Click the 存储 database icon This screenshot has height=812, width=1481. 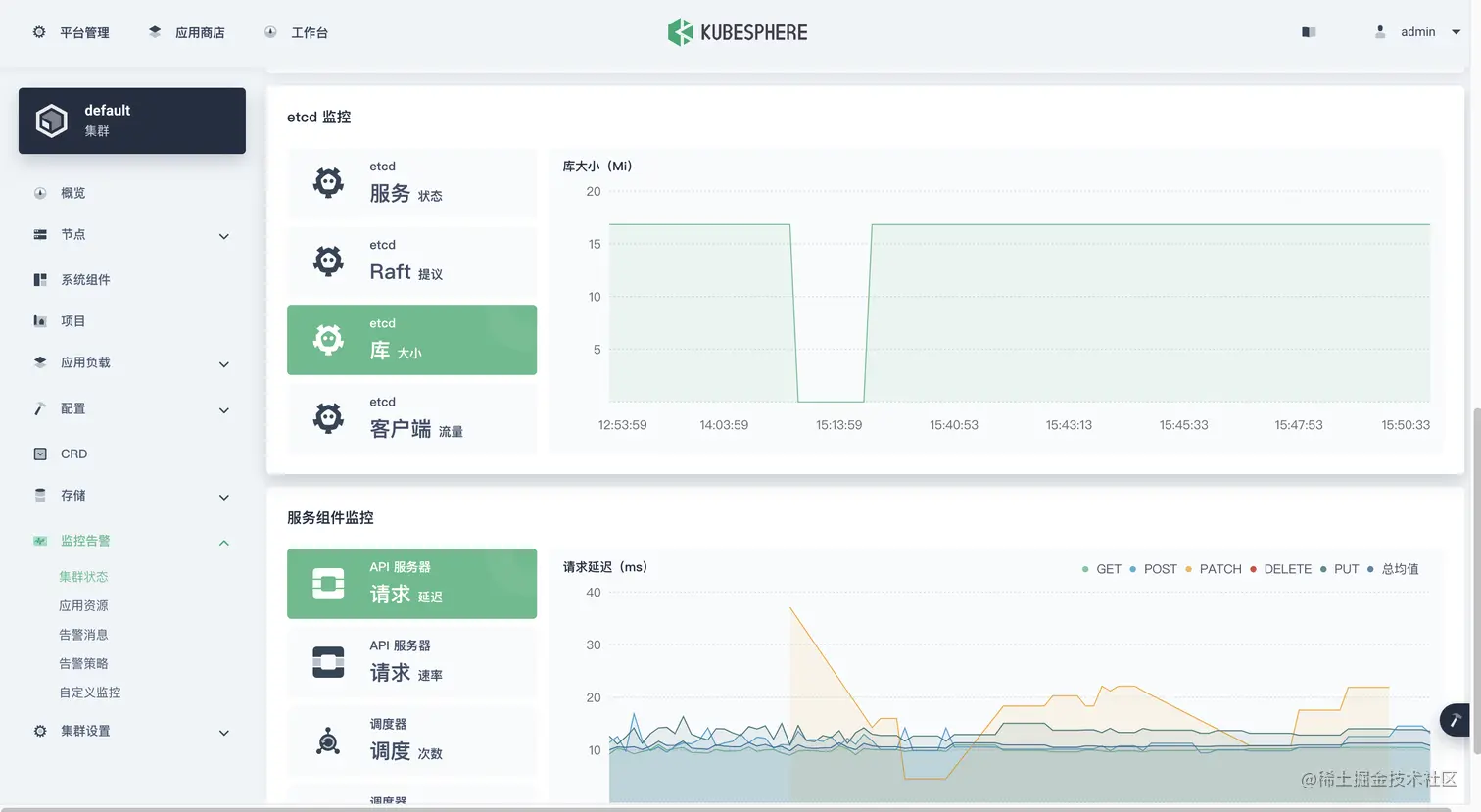coord(40,495)
